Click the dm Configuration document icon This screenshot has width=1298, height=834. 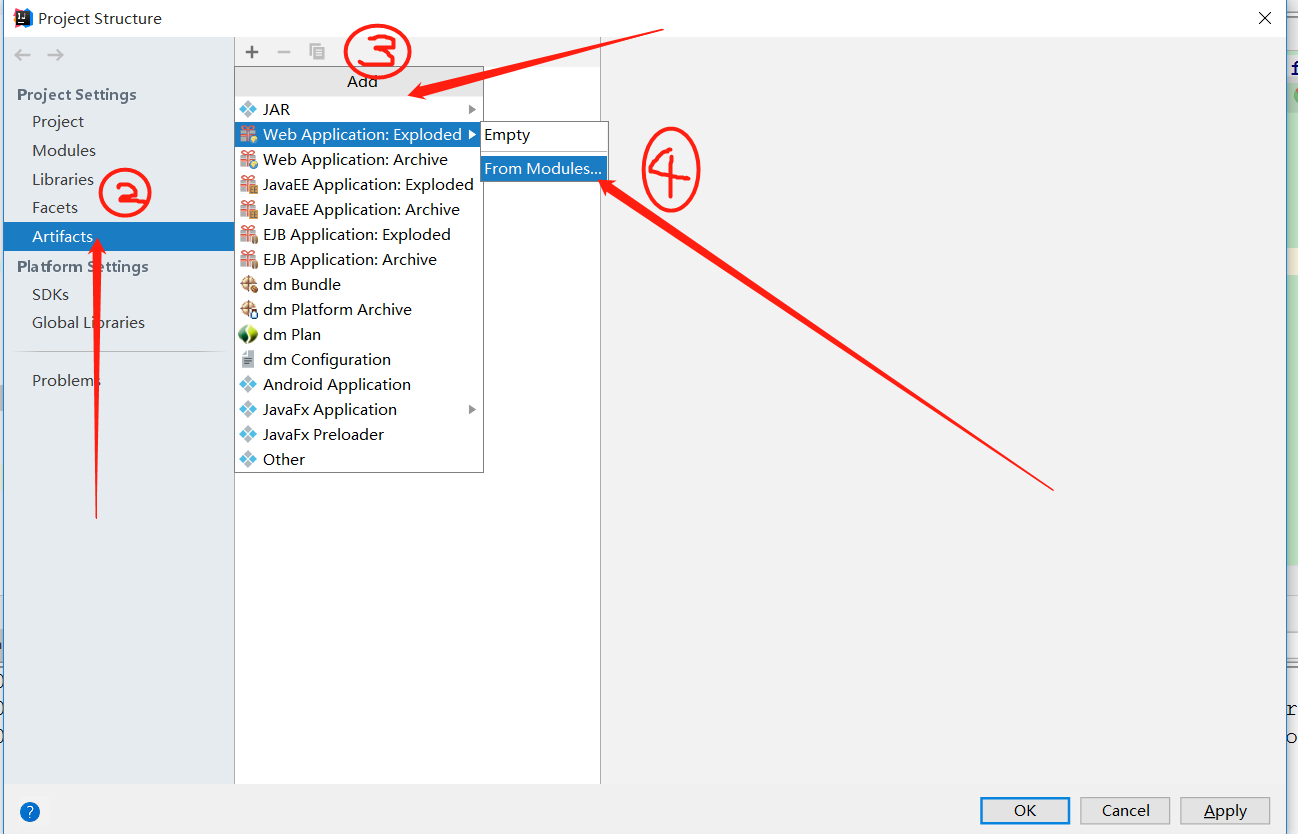[x=248, y=359]
